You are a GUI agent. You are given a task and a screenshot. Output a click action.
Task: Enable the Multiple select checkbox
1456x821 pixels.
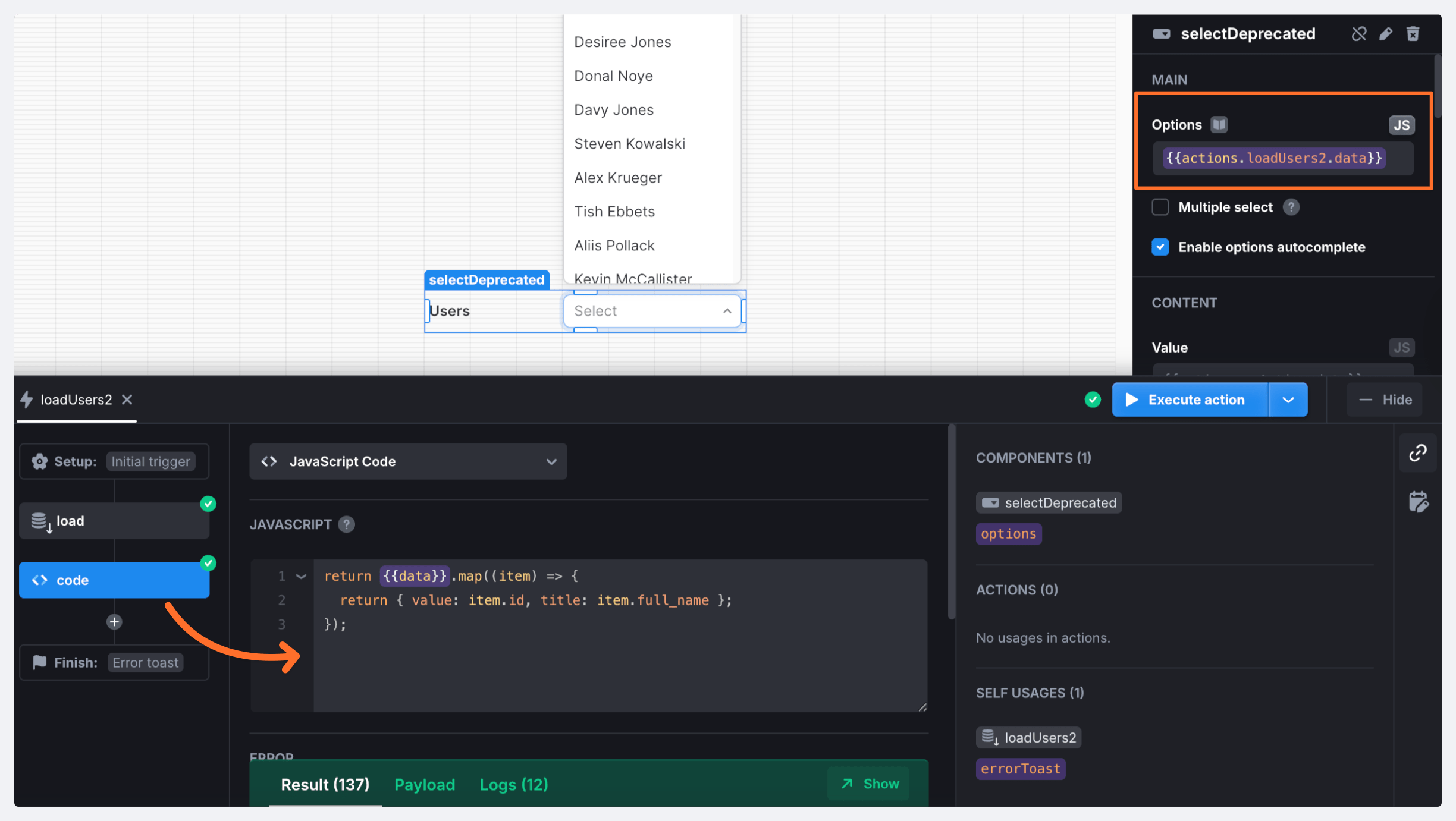click(1160, 207)
